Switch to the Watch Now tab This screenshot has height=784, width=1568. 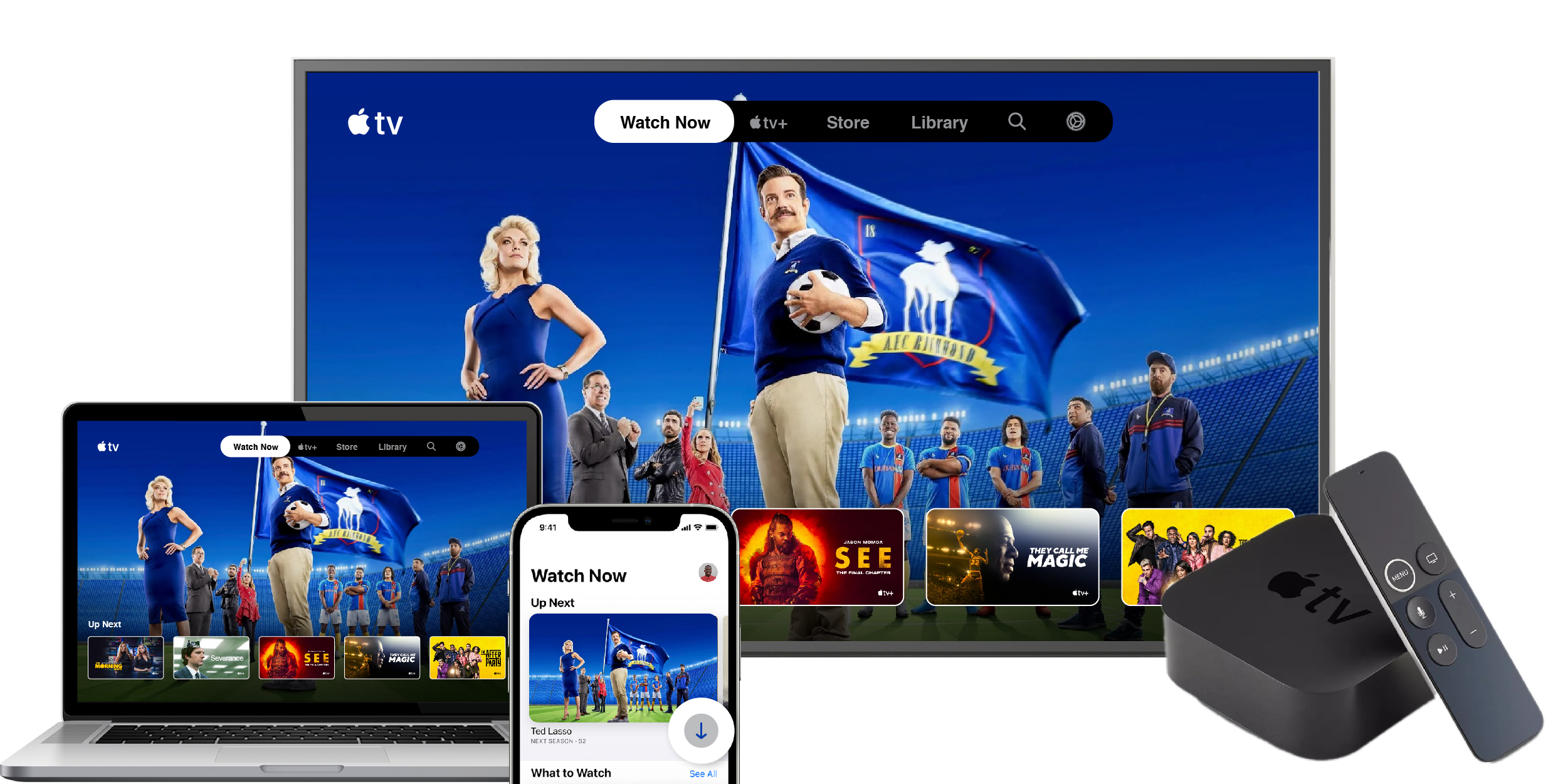(x=665, y=123)
